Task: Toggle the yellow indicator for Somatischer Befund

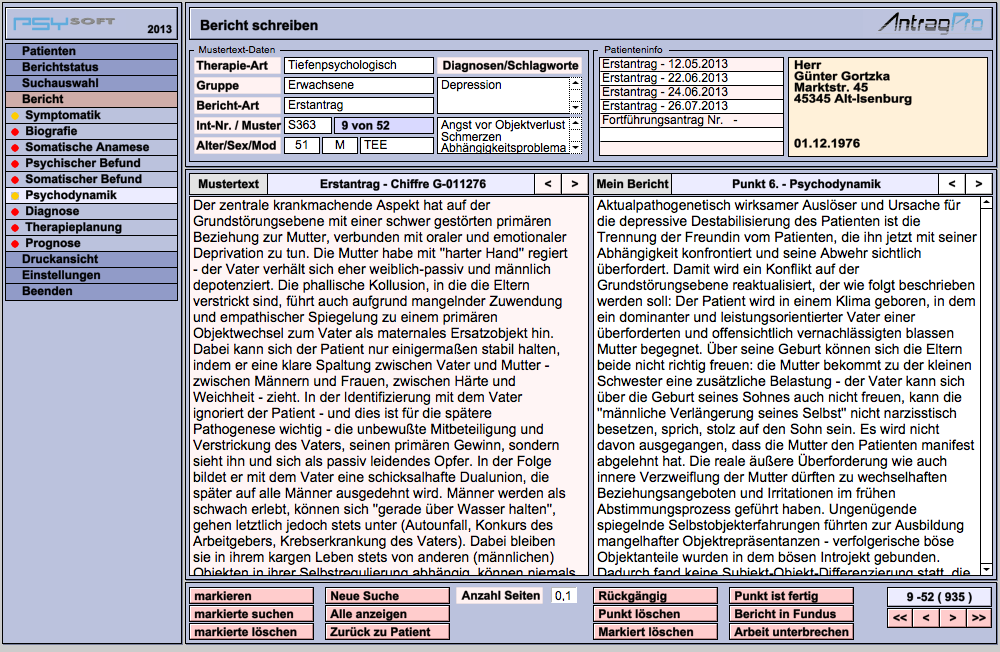Action: point(14,179)
